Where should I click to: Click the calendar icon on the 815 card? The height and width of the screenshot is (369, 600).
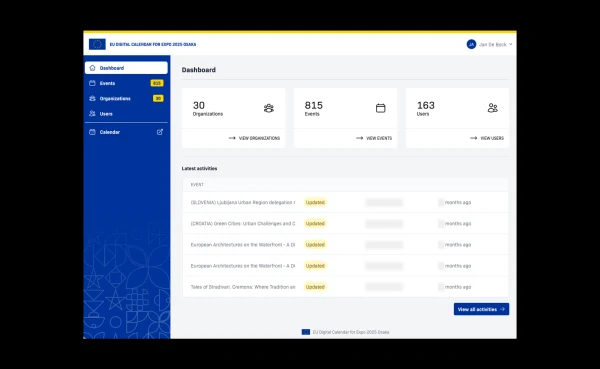[x=380, y=108]
